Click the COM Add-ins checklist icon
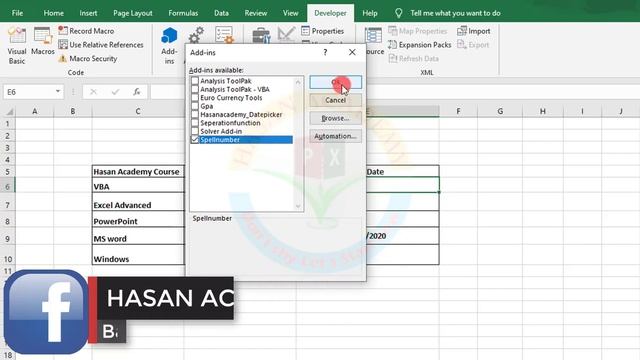Viewport: 640px width, 360px height. (x=224, y=35)
